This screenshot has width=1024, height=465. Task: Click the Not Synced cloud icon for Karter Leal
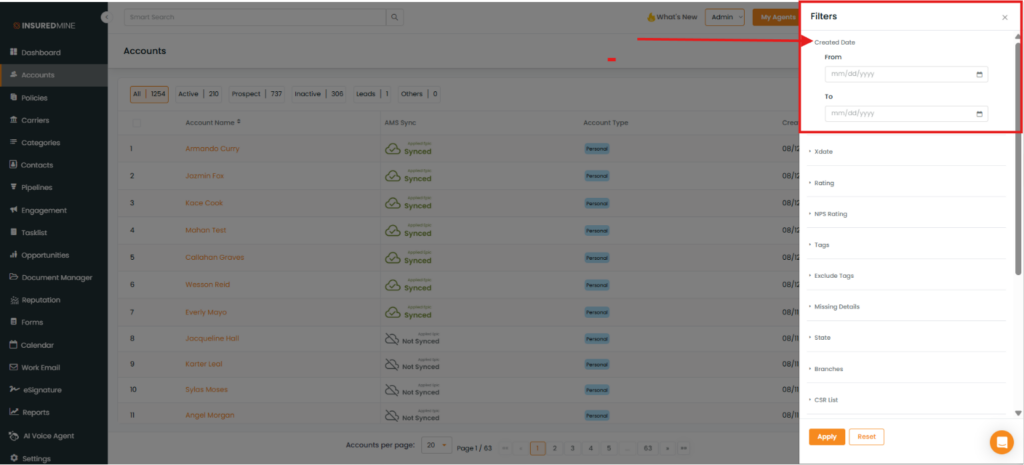coord(392,364)
